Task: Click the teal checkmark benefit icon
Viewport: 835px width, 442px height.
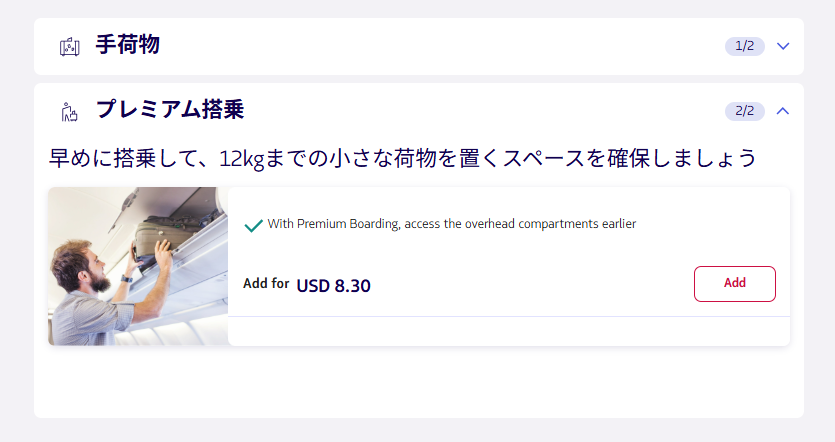Action: pyautogui.click(x=253, y=225)
